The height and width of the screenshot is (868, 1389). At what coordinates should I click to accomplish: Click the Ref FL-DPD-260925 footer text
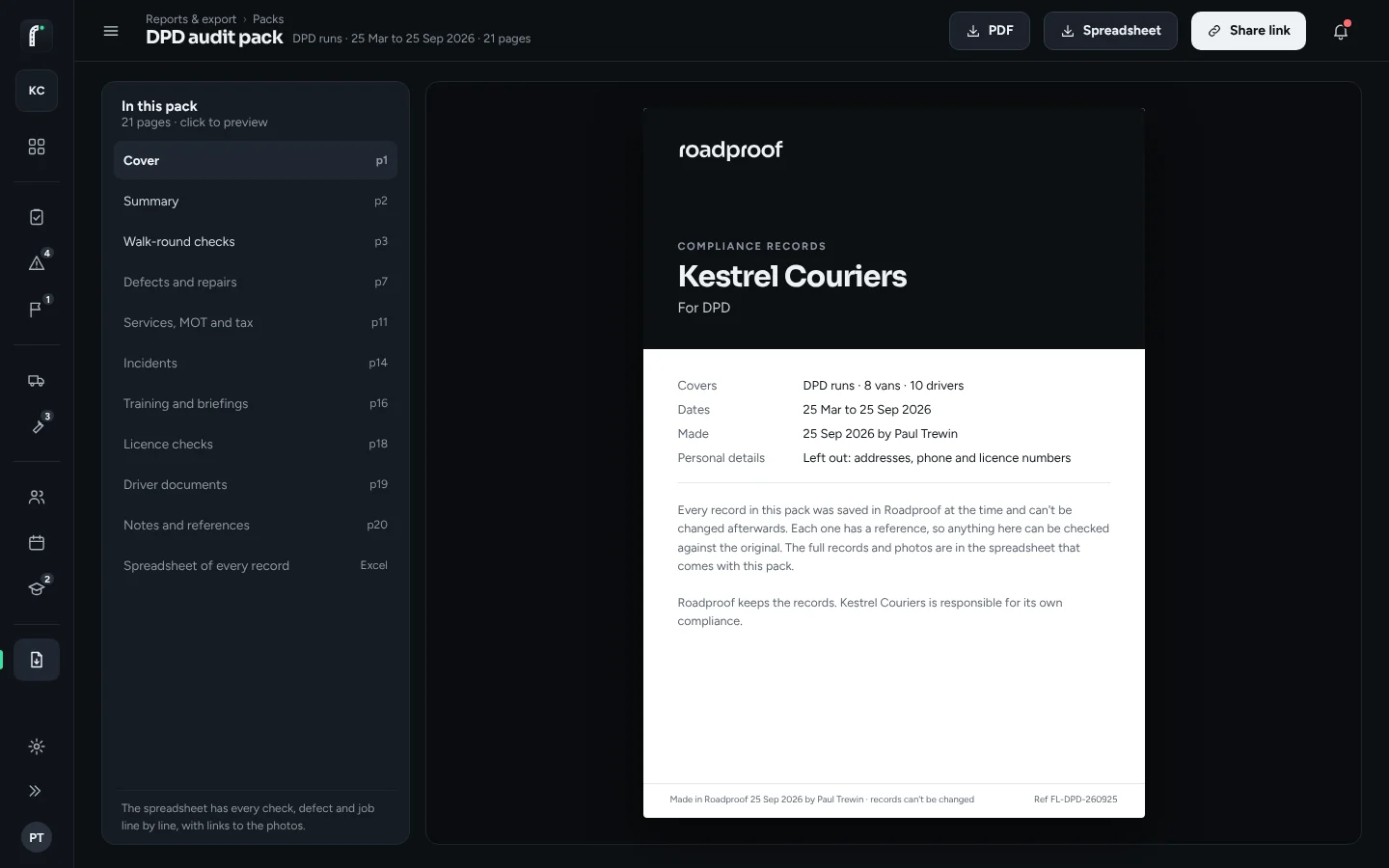click(x=1076, y=800)
